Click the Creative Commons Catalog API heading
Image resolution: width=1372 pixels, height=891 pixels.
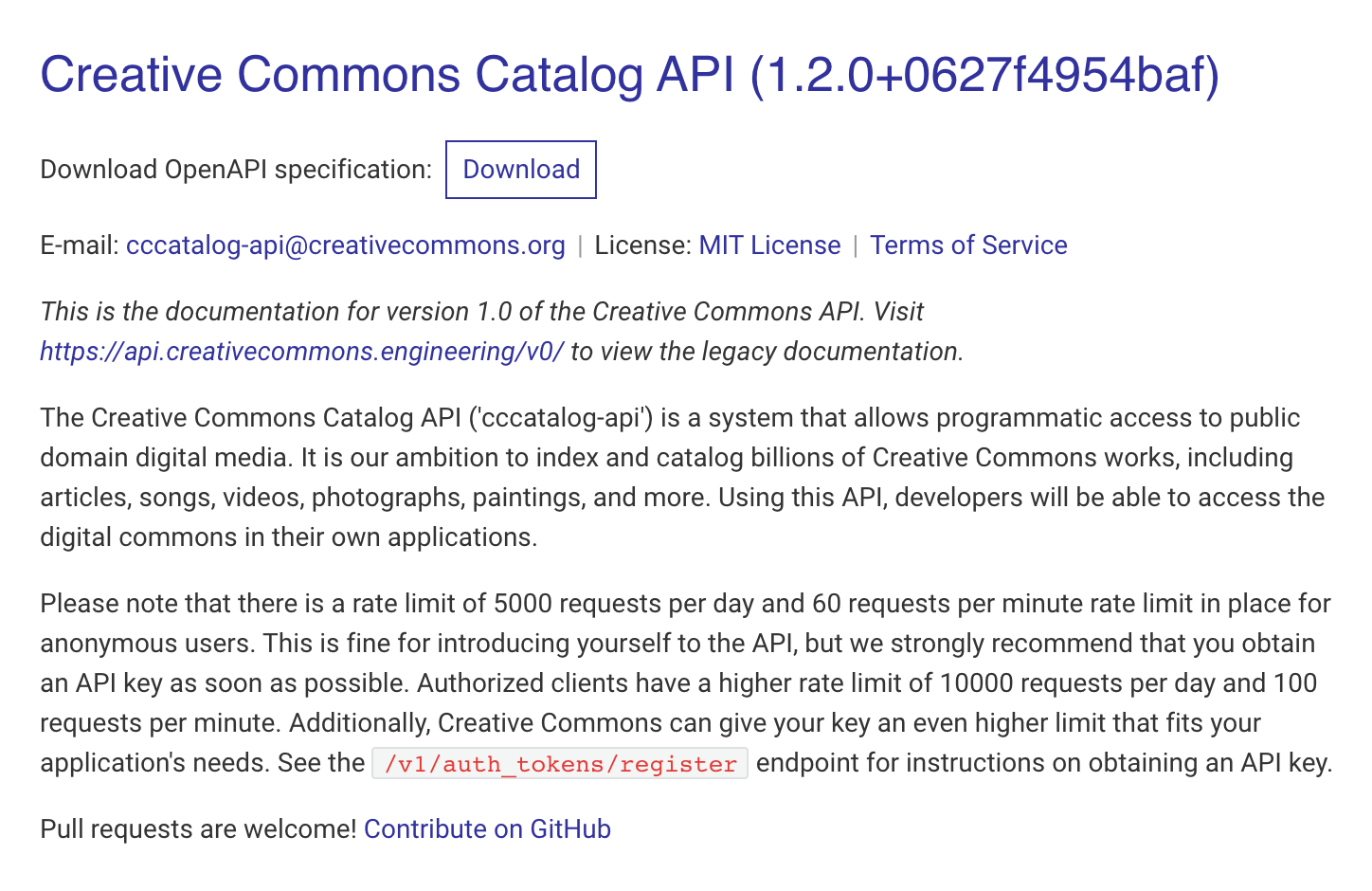(x=387, y=75)
